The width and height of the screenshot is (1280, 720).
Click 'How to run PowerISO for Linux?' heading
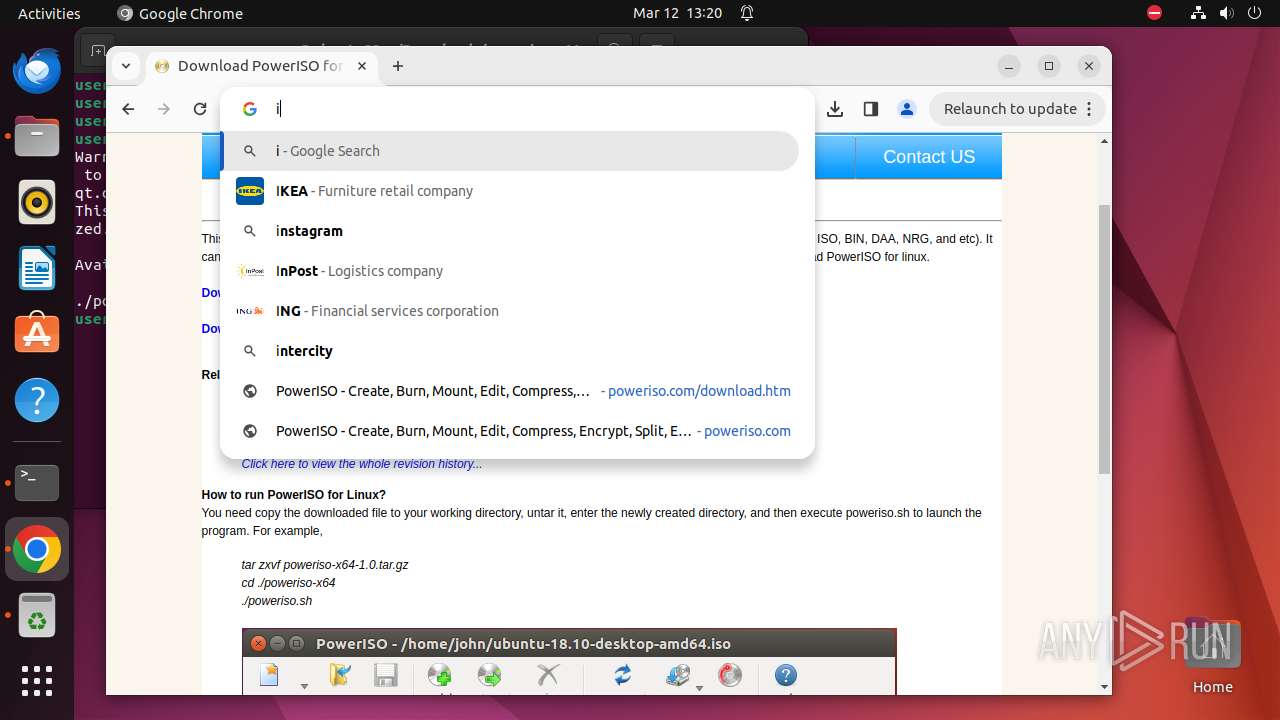click(293, 495)
